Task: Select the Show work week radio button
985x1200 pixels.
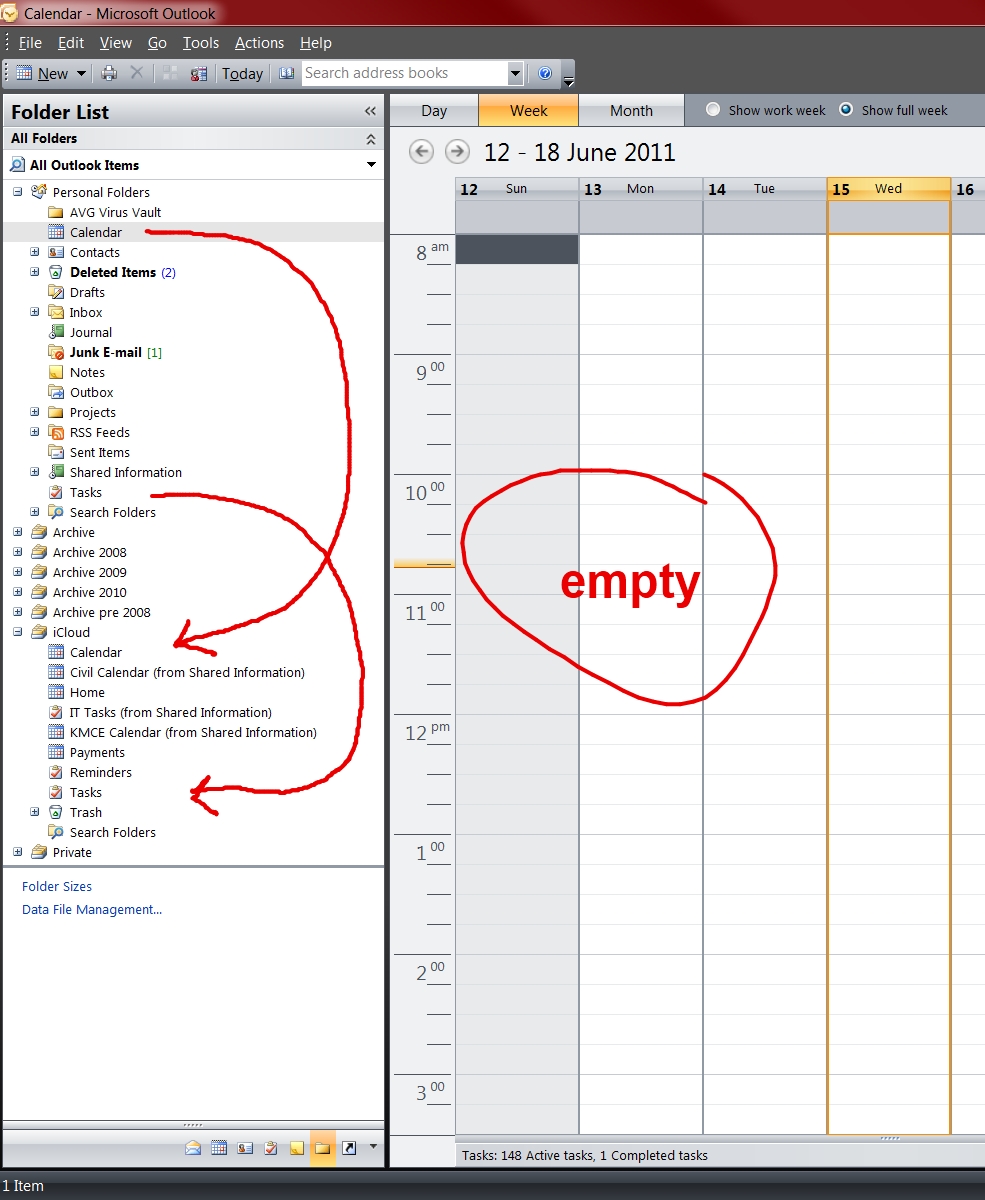Action: (713, 110)
